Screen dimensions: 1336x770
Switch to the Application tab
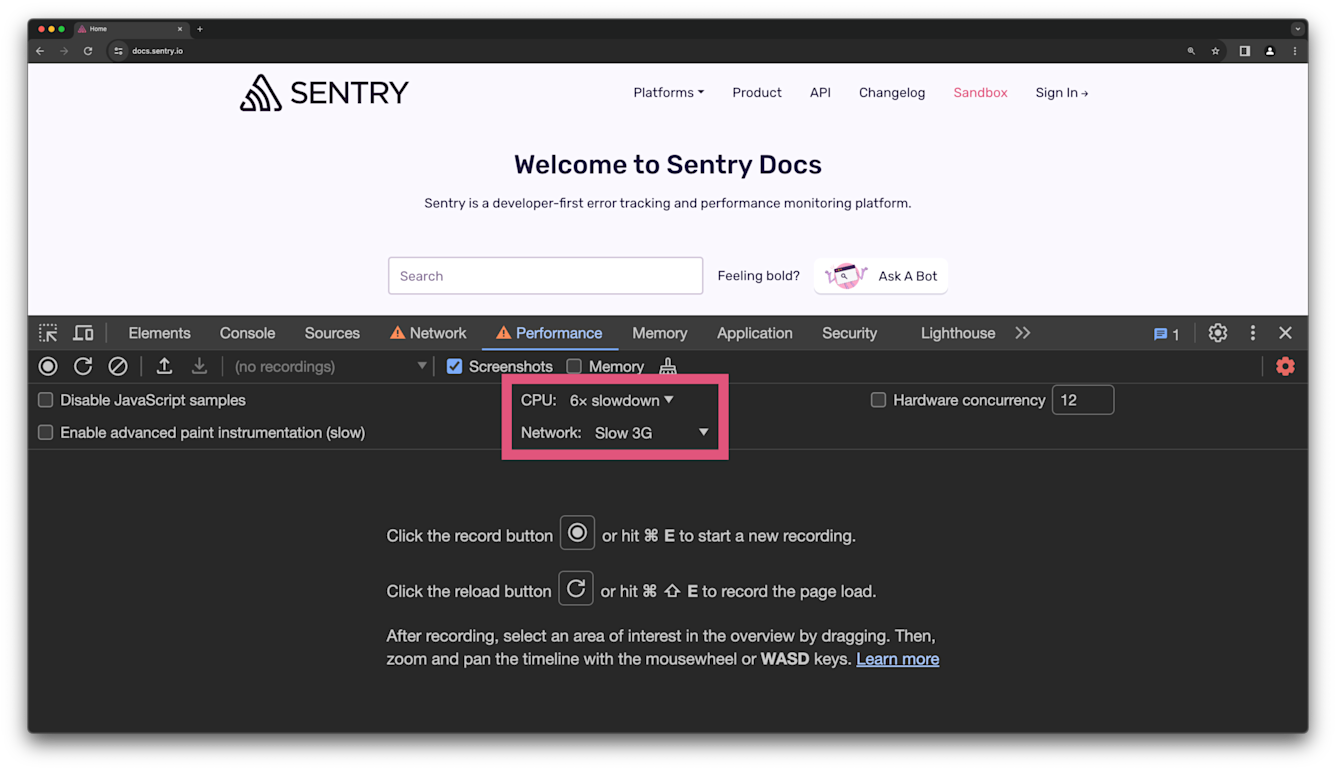pos(754,333)
